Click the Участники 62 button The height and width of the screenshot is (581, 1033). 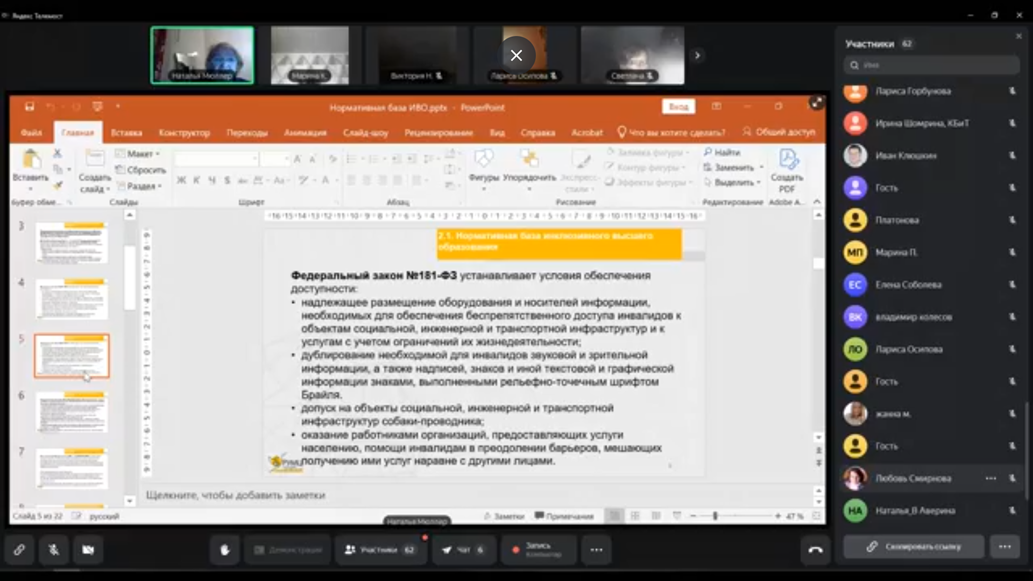pos(379,550)
